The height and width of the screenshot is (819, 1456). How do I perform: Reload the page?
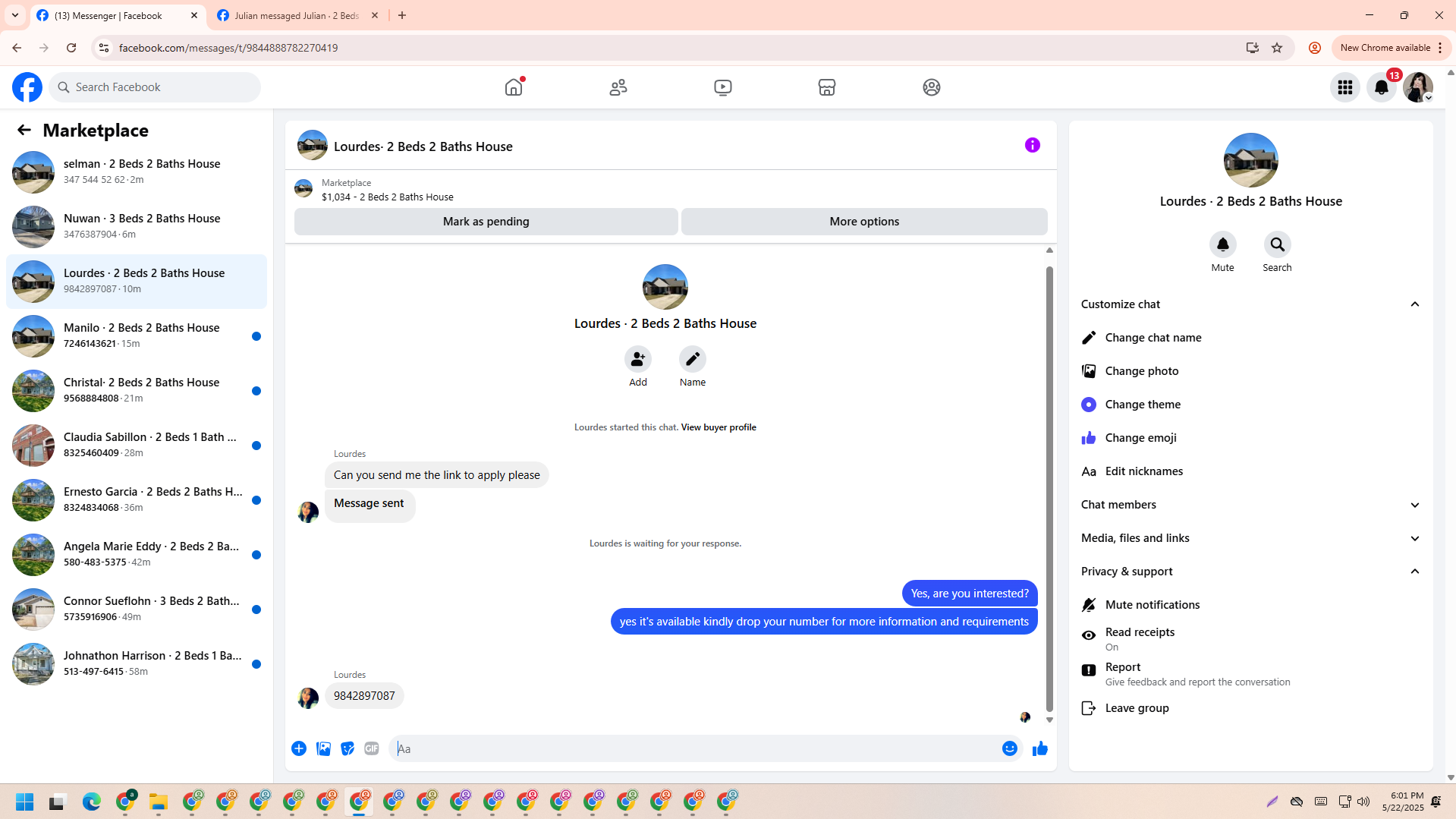pos(71,48)
